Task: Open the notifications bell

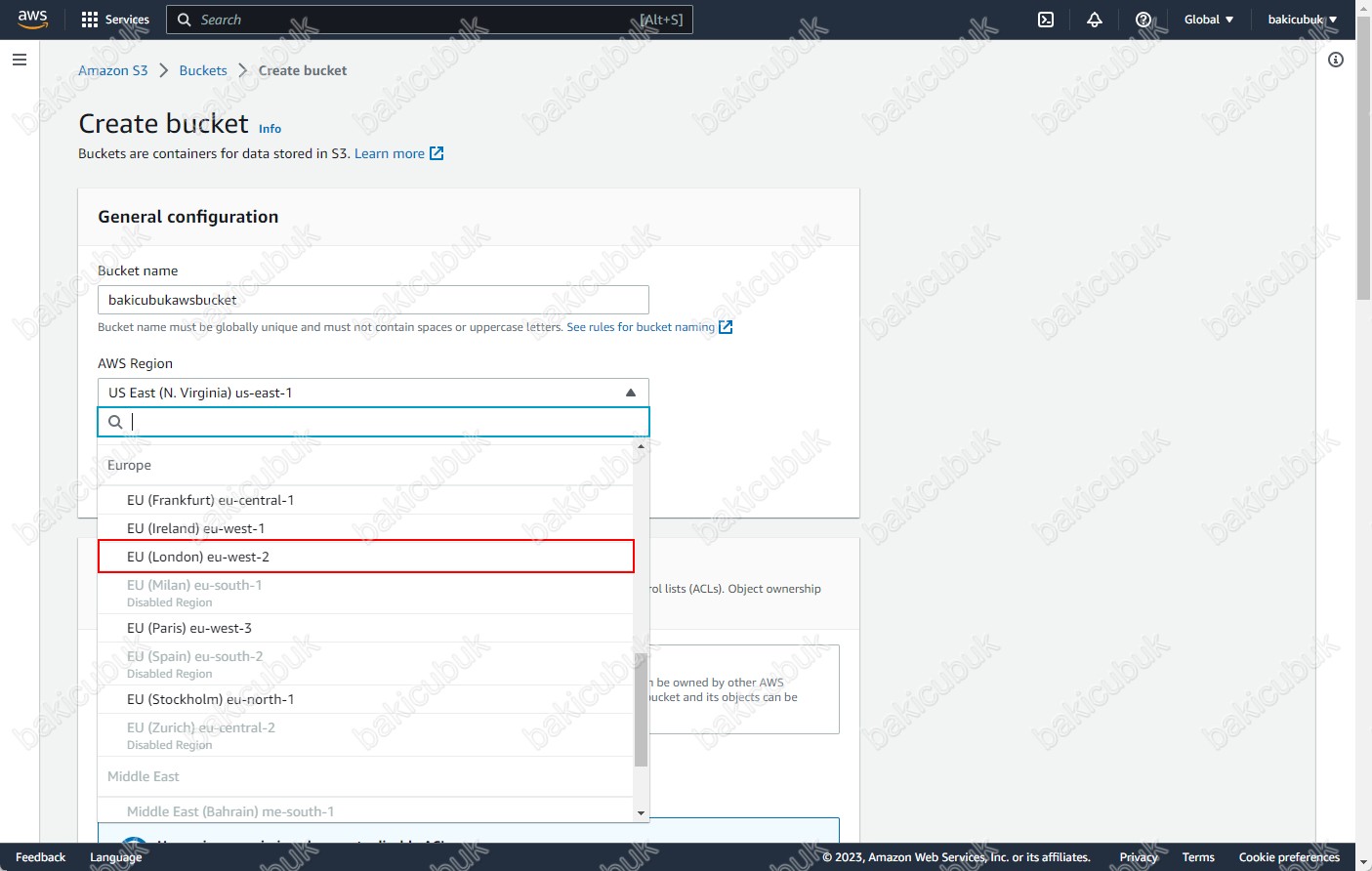Action: click(x=1095, y=20)
